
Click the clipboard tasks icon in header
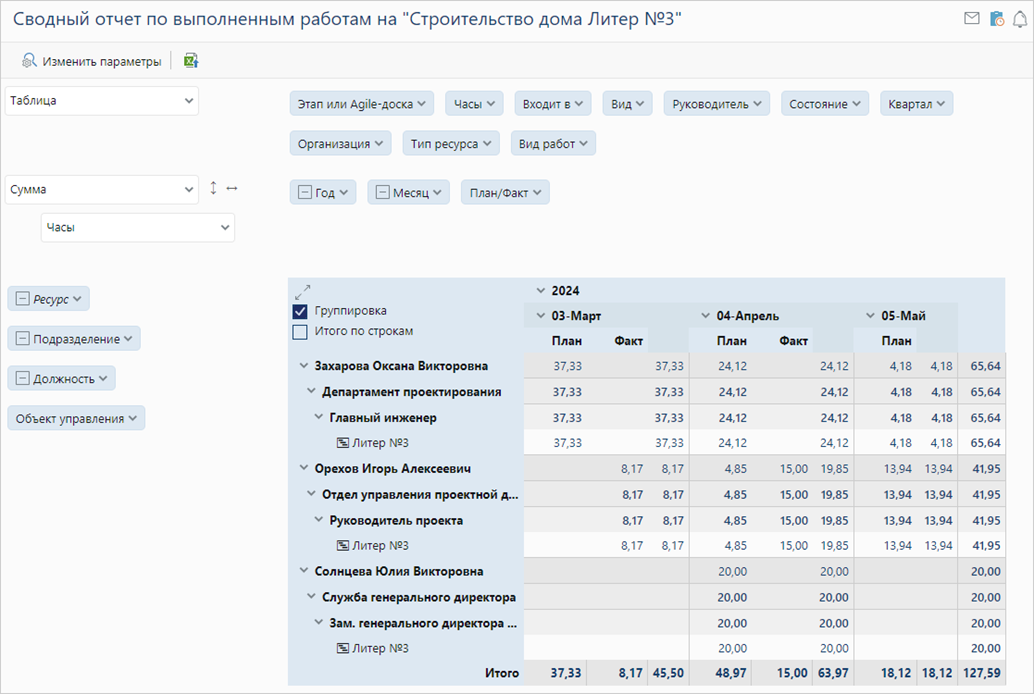click(996, 19)
